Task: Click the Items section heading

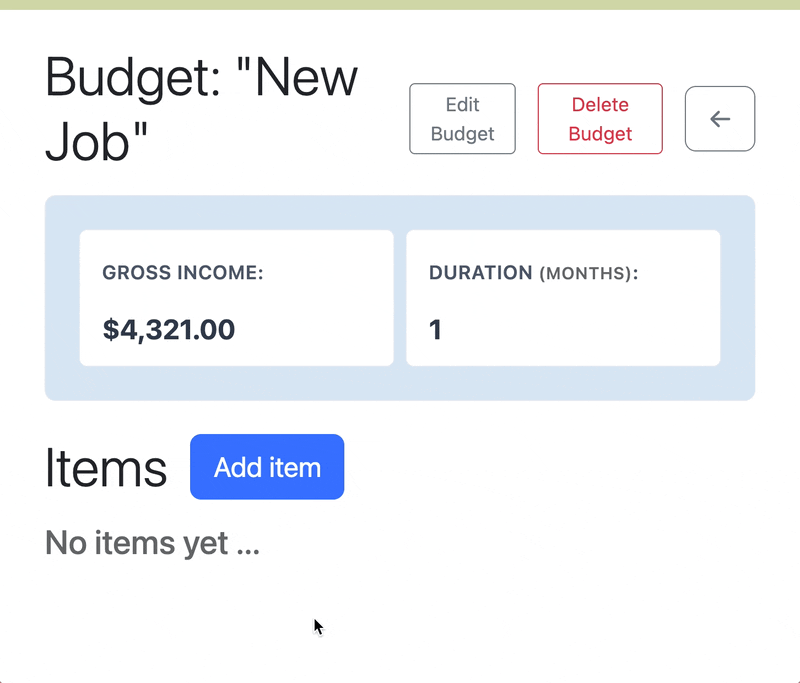Action: [105, 467]
